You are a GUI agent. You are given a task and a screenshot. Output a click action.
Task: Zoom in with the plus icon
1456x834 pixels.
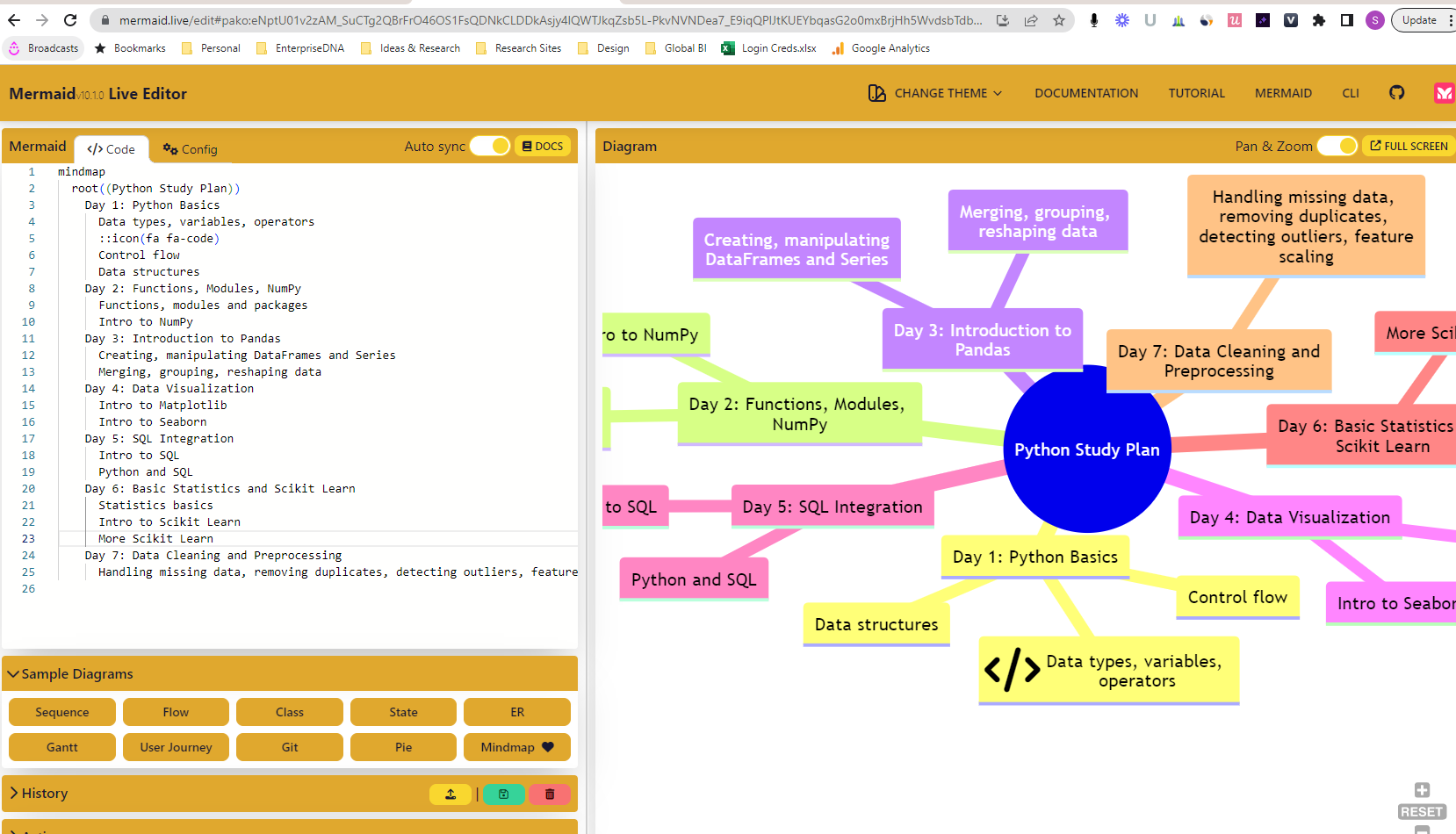point(1422,790)
